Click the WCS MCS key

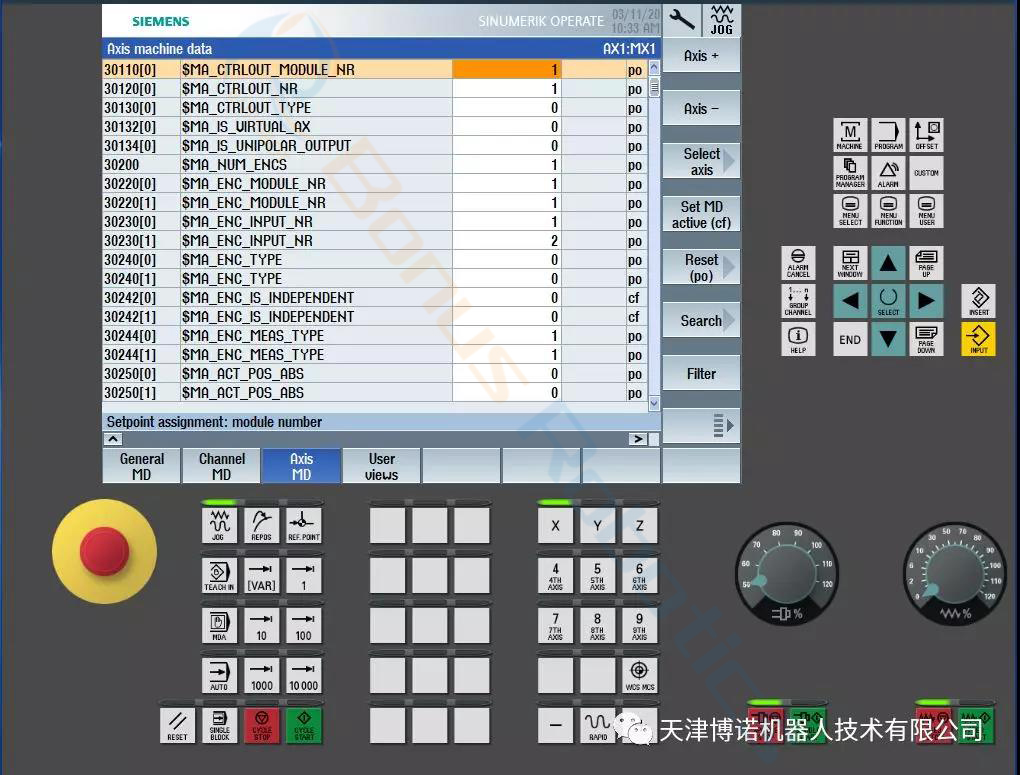click(x=639, y=675)
